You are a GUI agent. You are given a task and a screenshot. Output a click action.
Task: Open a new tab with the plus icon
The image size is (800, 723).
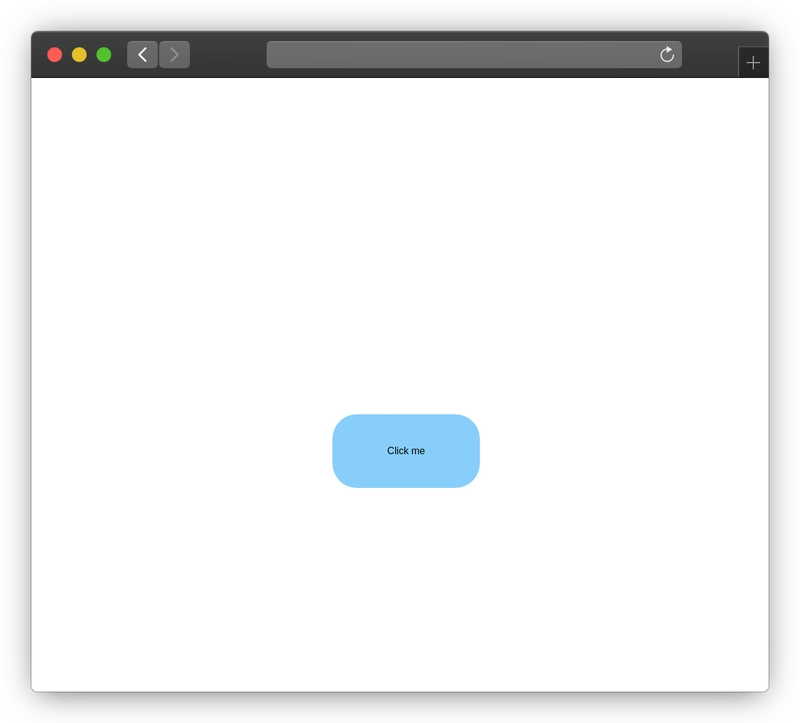point(753,61)
